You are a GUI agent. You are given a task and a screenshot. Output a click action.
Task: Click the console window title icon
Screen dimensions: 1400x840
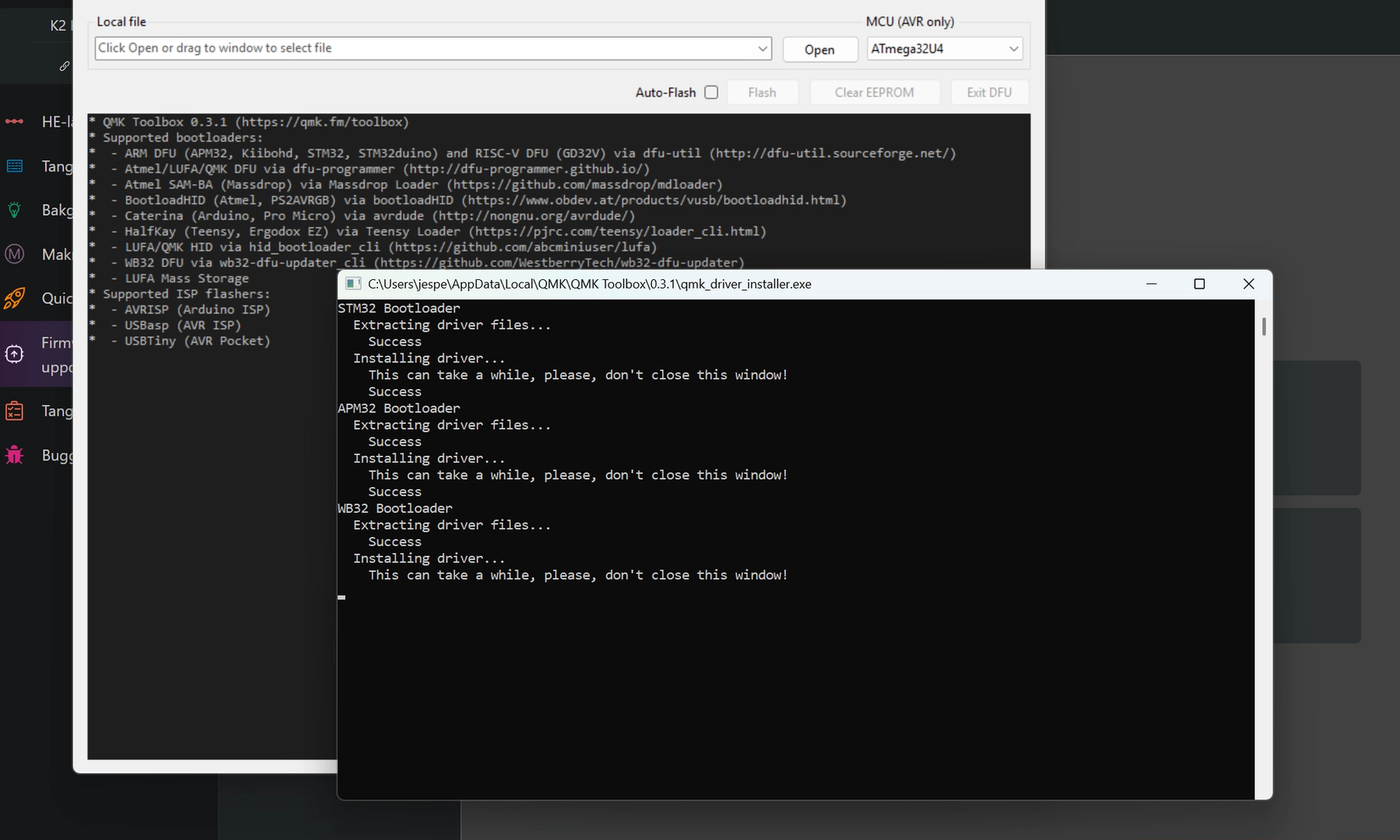(353, 284)
